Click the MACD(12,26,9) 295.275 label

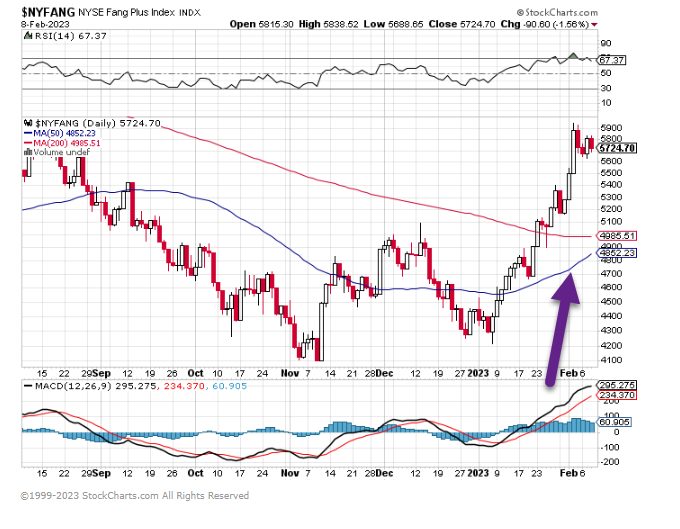tap(95, 386)
